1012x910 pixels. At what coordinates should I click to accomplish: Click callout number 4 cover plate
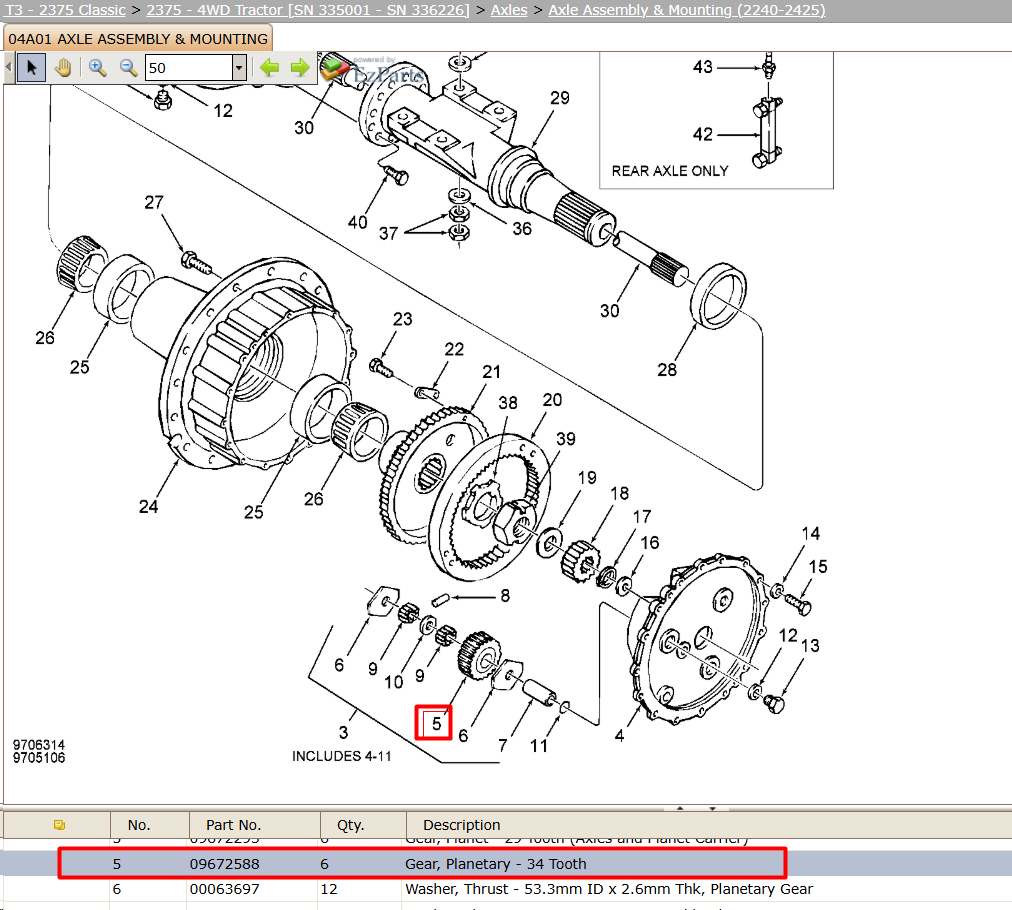click(x=620, y=736)
